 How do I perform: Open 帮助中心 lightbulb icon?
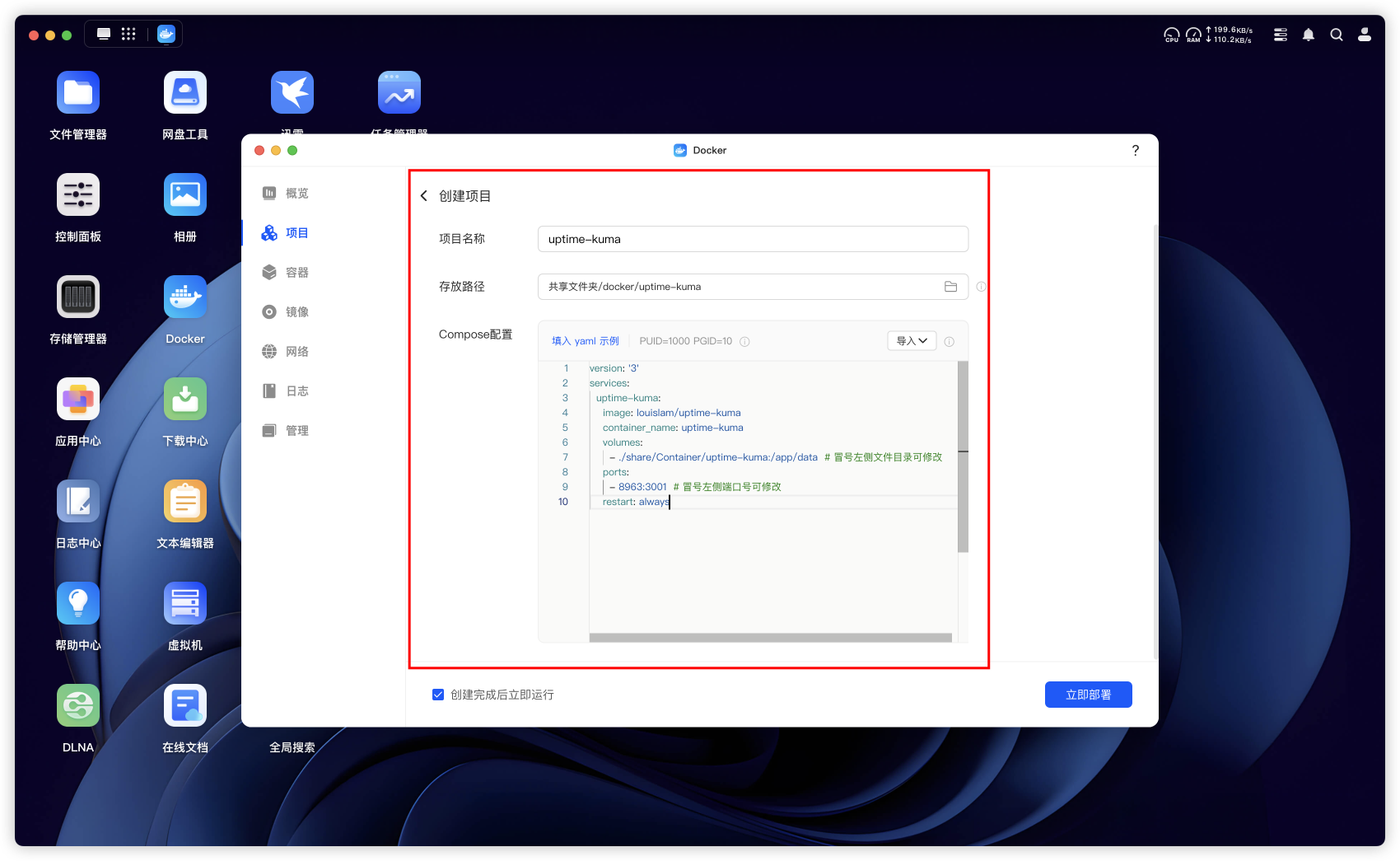point(78,603)
